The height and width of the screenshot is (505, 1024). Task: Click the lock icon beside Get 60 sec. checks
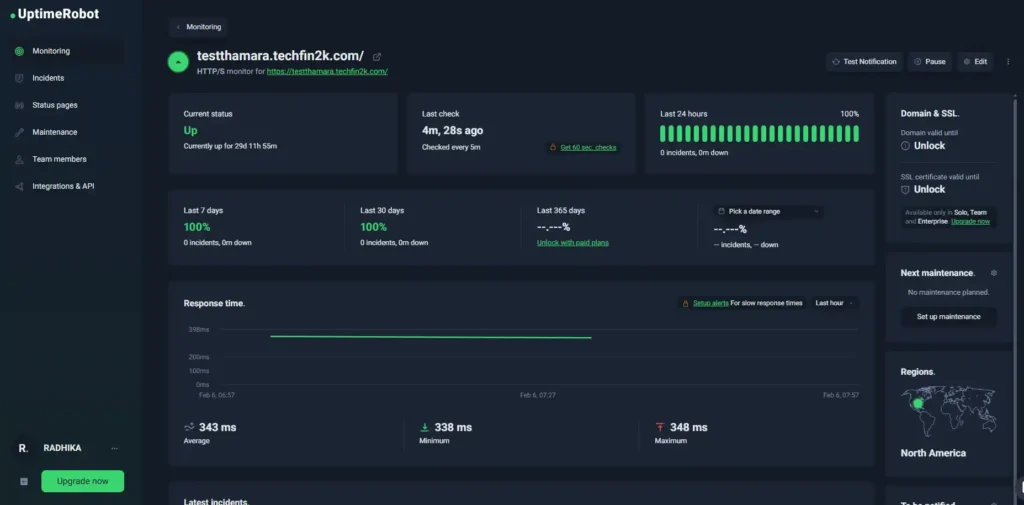(554, 148)
